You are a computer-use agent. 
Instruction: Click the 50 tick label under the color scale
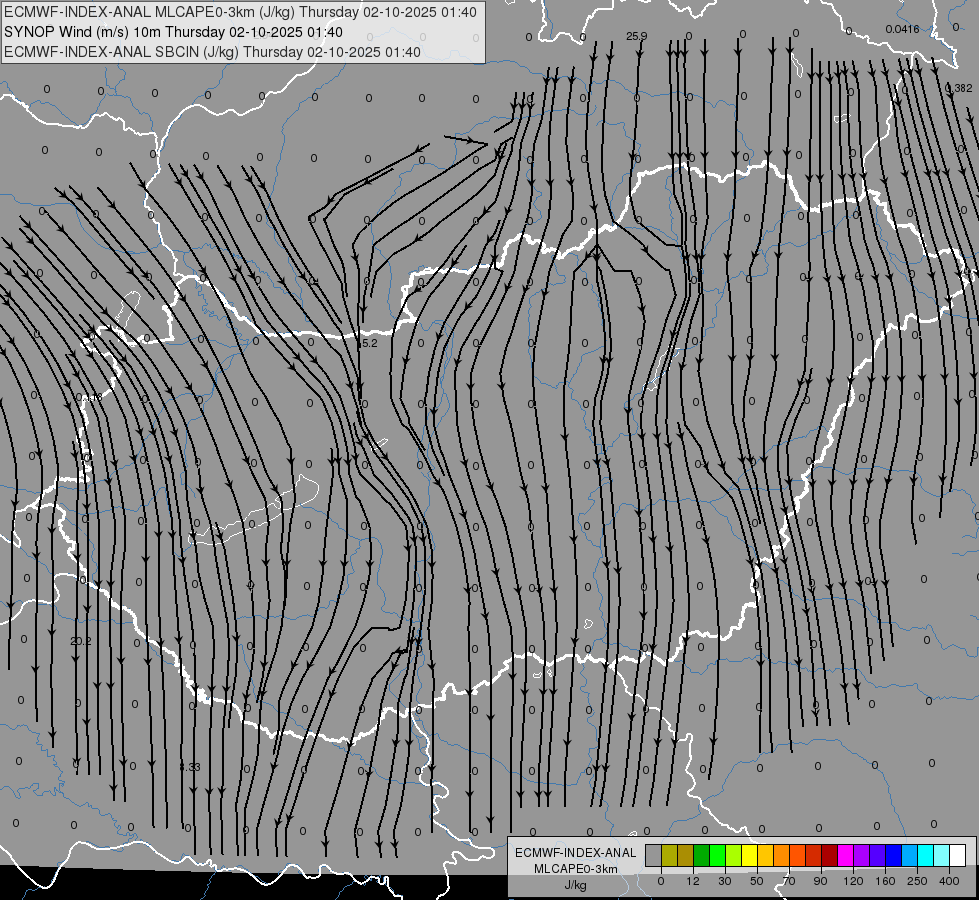point(757,881)
